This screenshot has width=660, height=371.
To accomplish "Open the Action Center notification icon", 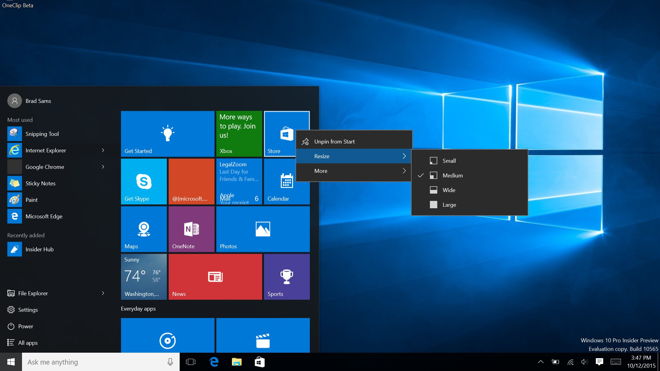I will [599, 362].
